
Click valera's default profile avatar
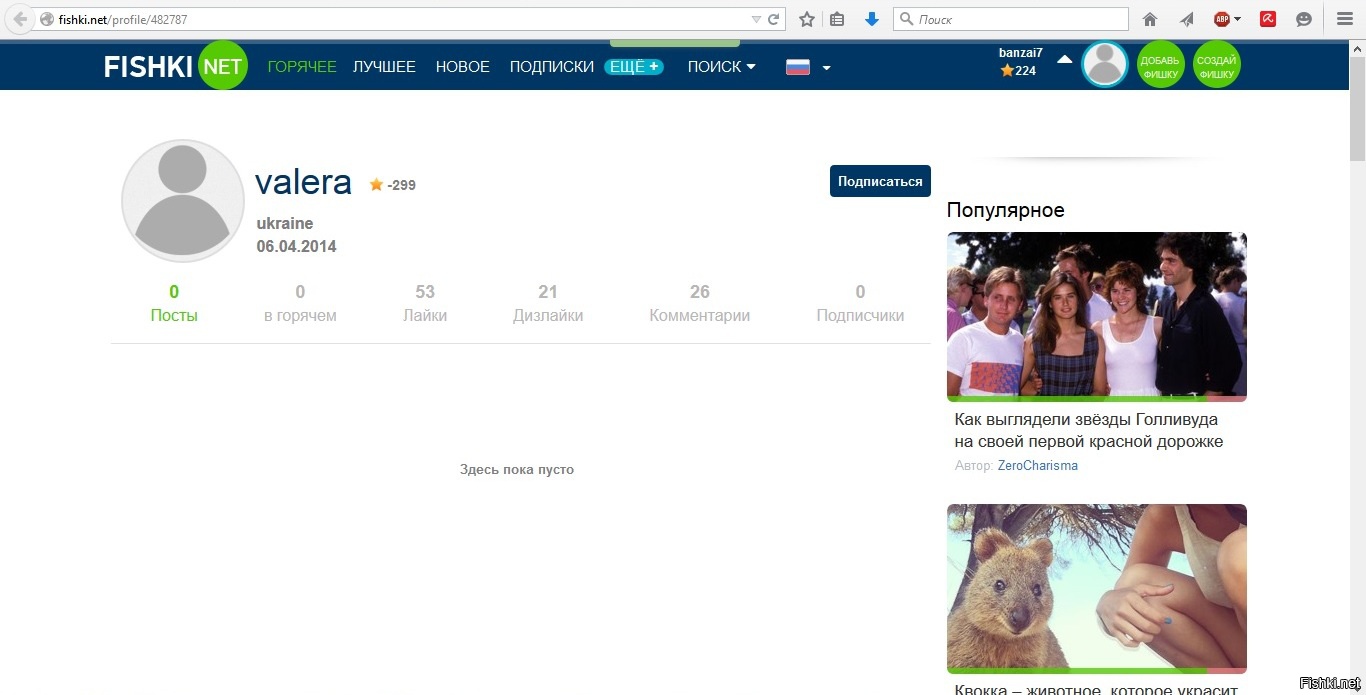pos(183,201)
